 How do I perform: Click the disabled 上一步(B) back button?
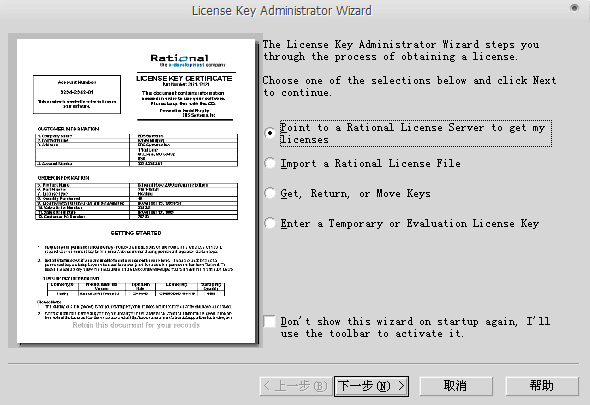pyautogui.click(x=296, y=386)
